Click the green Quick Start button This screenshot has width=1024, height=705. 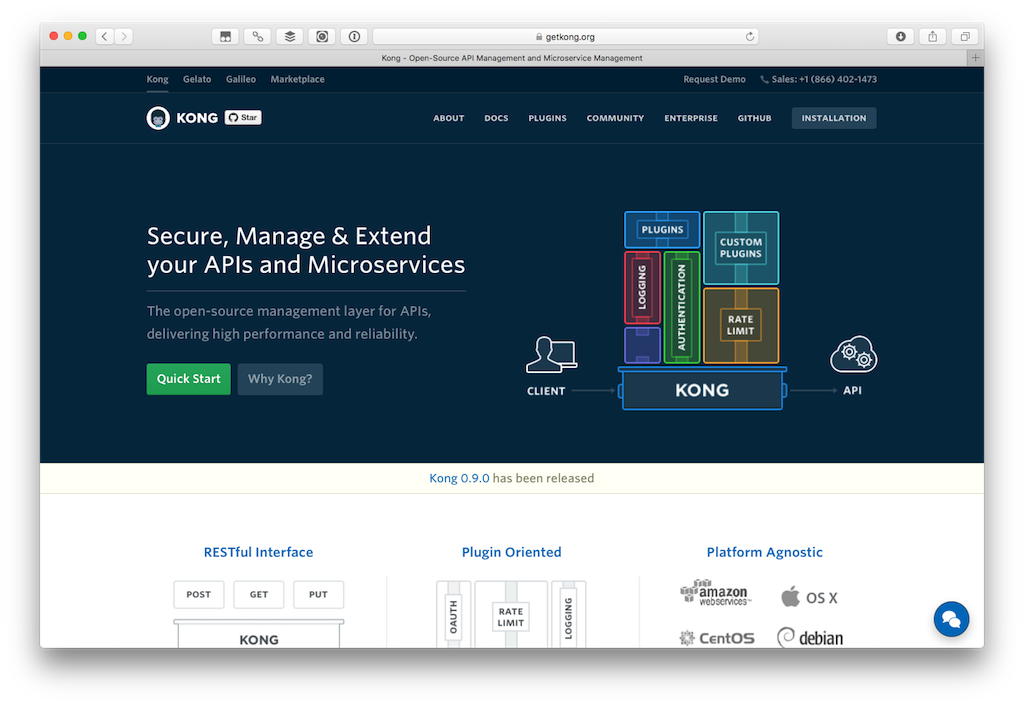point(189,379)
